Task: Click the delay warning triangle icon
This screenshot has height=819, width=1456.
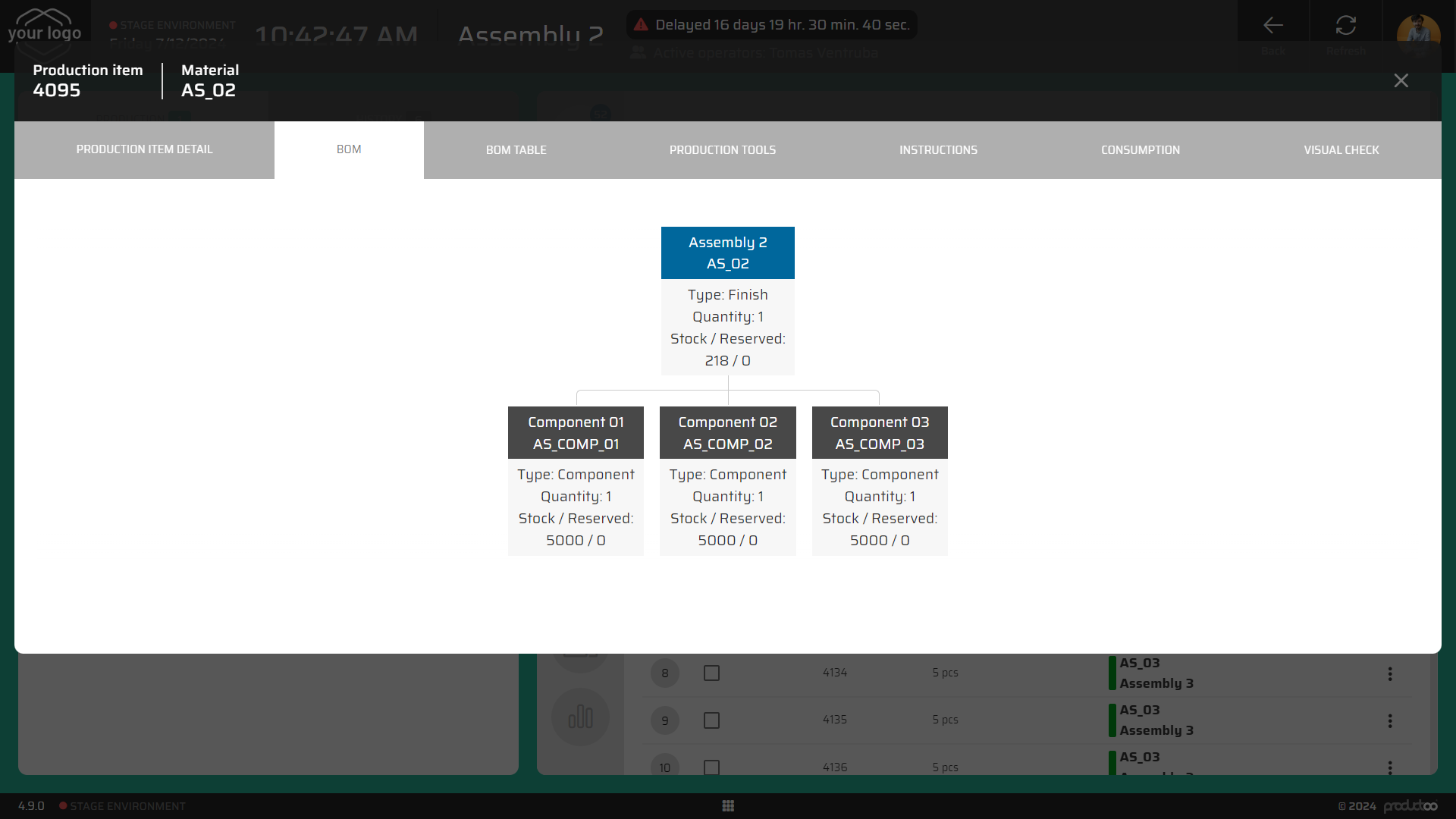Action: [641, 25]
